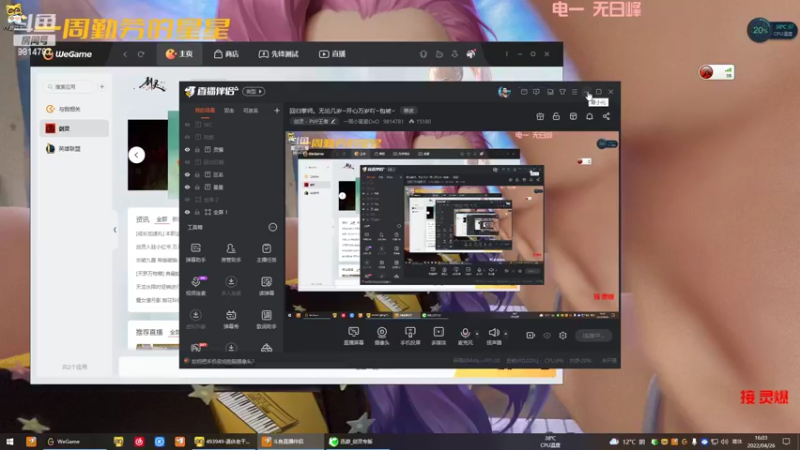The height and width of the screenshot is (450, 800).
Task: Switch to the third scene tab
Action: tap(251, 110)
